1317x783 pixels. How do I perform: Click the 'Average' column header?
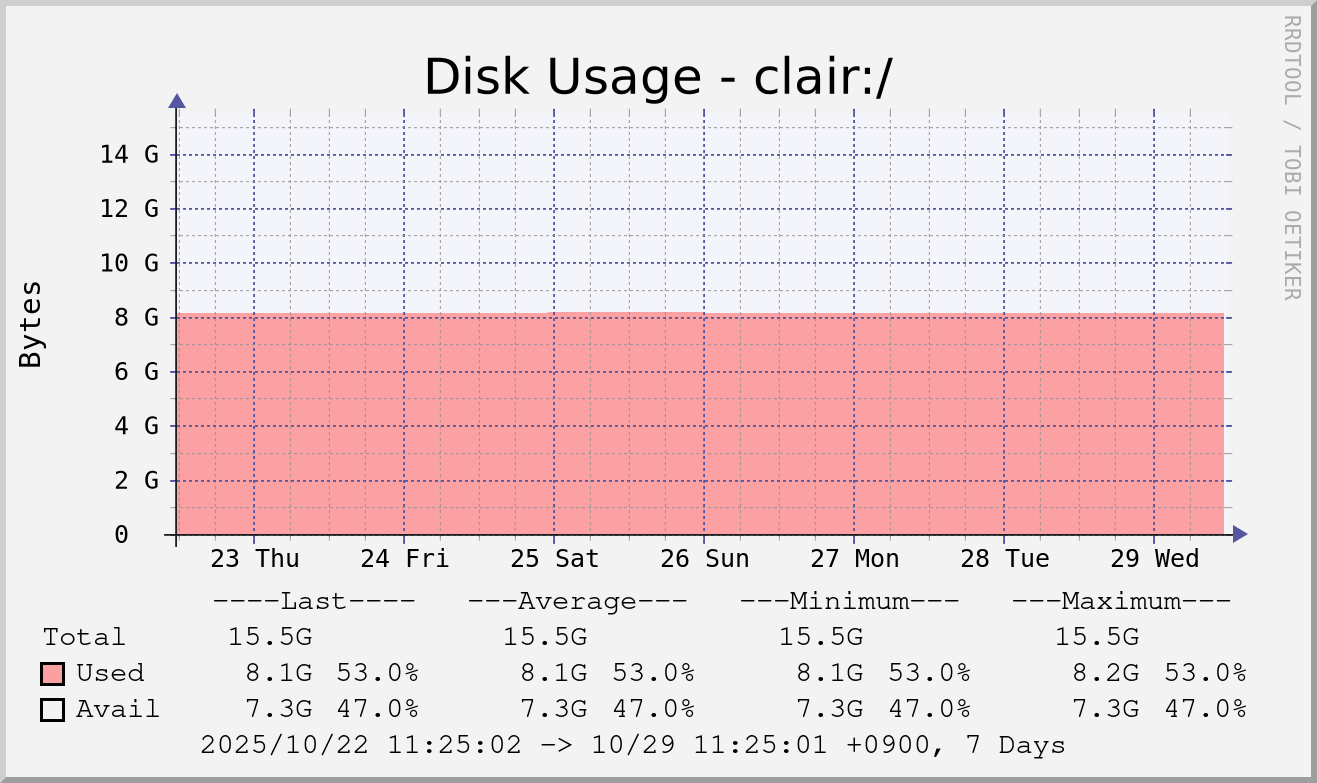click(x=577, y=601)
